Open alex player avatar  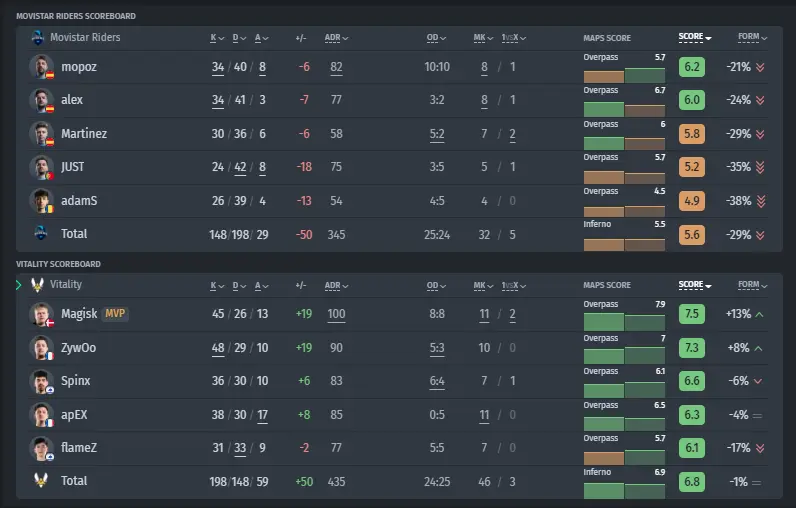click(41, 100)
